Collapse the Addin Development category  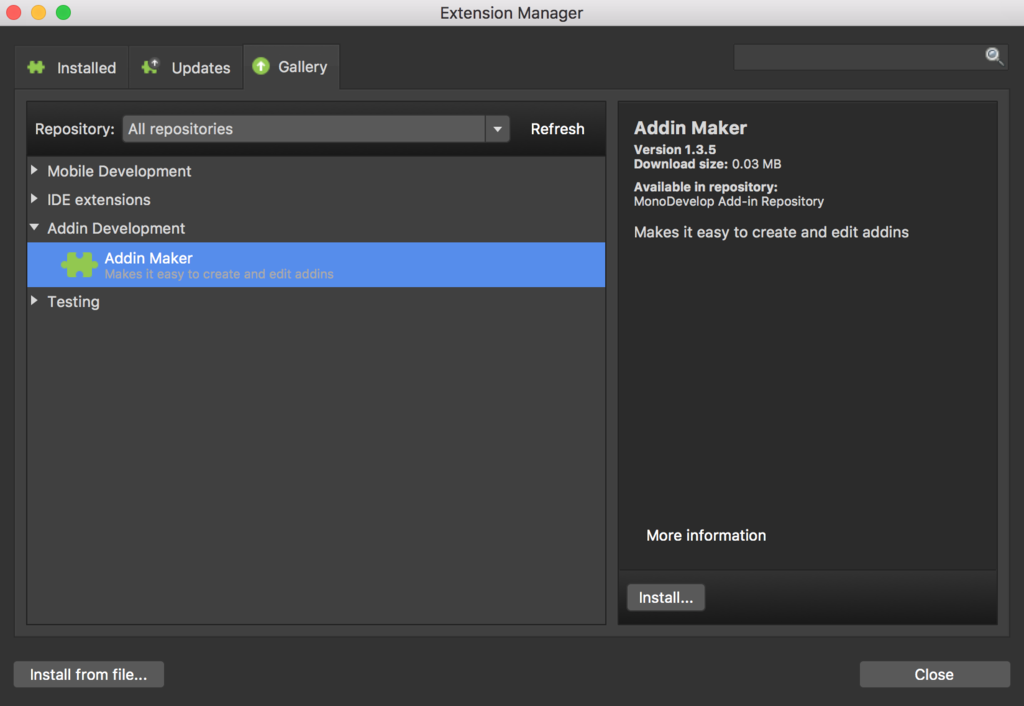[x=34, y=227]
